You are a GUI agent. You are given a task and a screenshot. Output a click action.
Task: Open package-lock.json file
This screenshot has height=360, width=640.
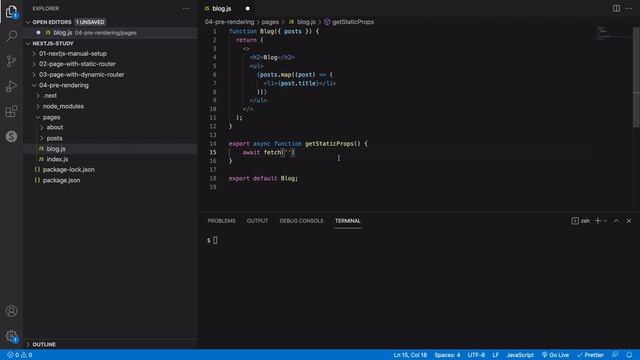coord(68,169)
